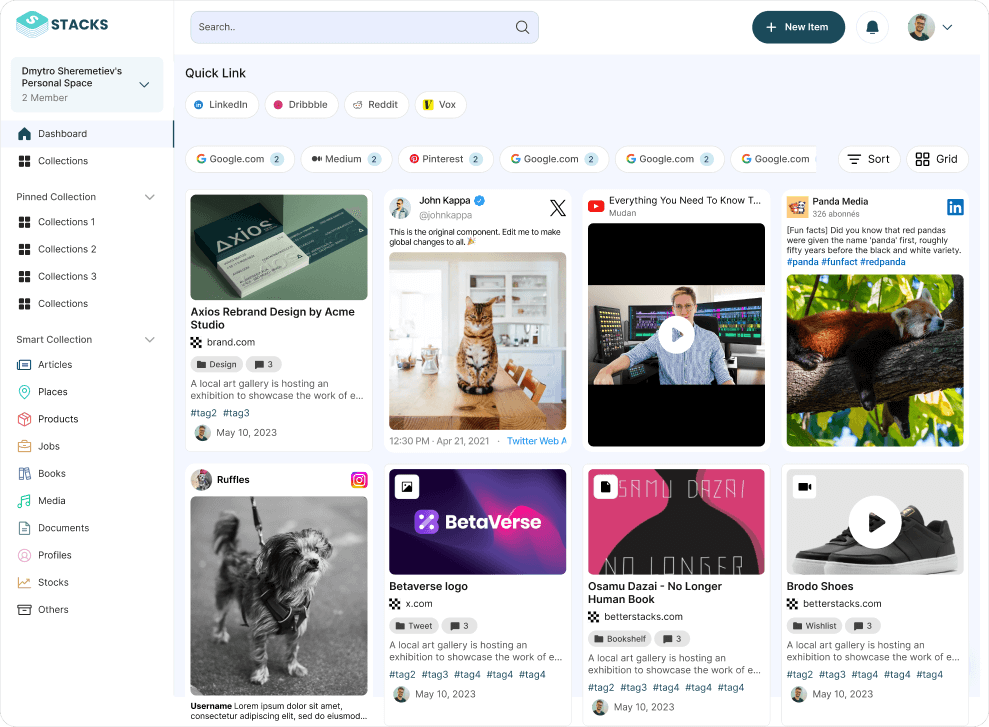Click the Stacks logo
Viewport: 989px width, 727px height.
click(x=62, y=24)
